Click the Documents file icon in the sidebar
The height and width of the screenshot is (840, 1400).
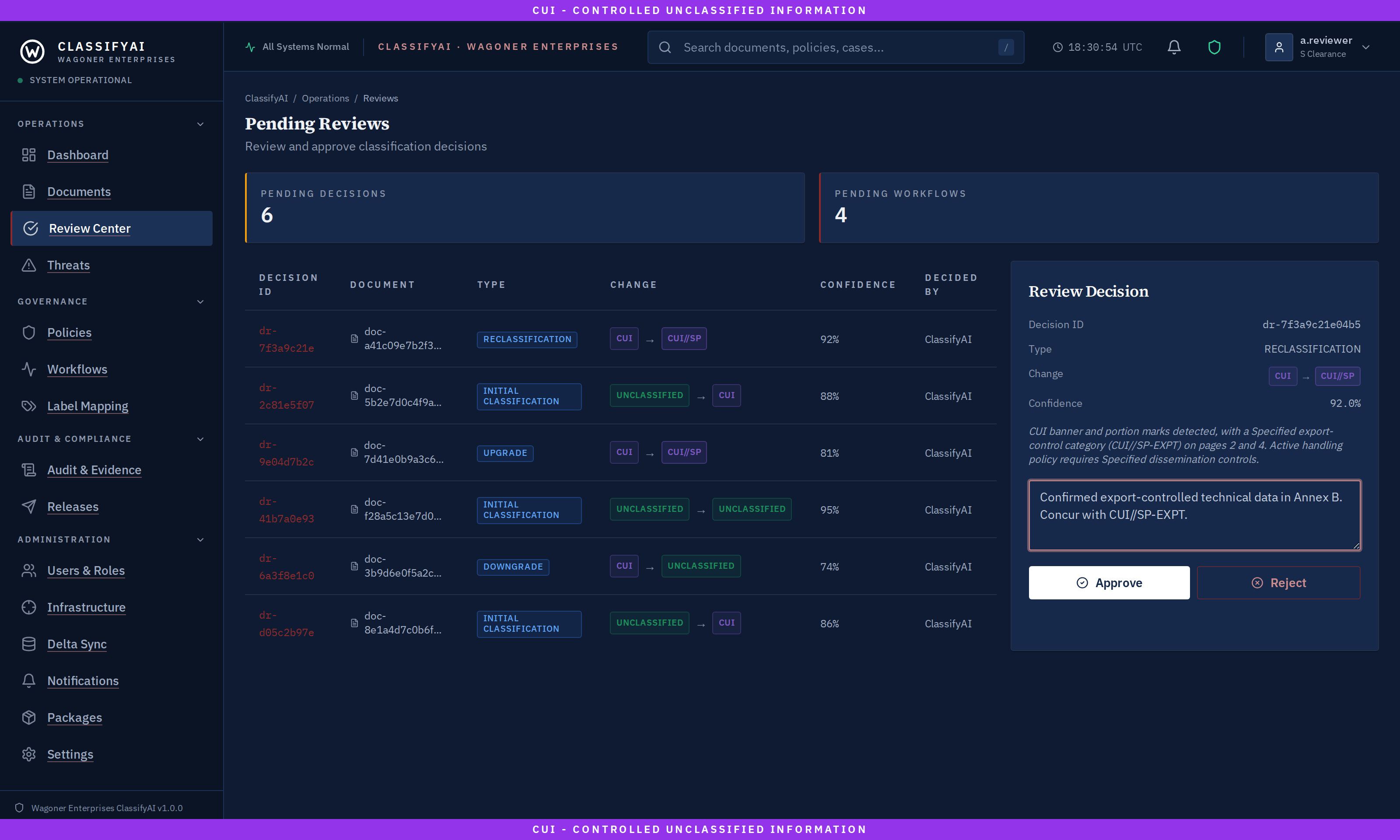tap(29, 192)
